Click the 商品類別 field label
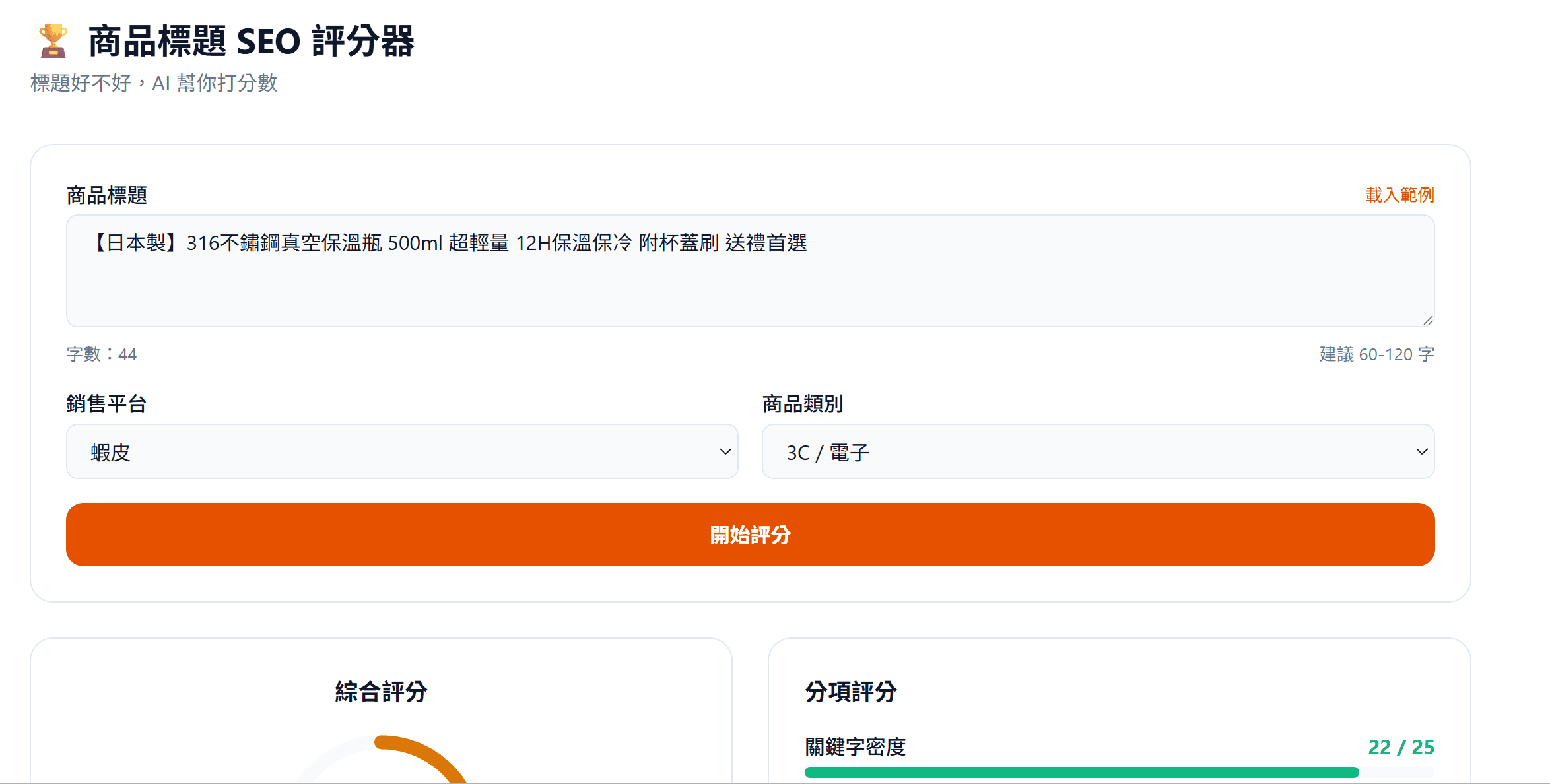The image size is (1550, 784). click(803, 403)
